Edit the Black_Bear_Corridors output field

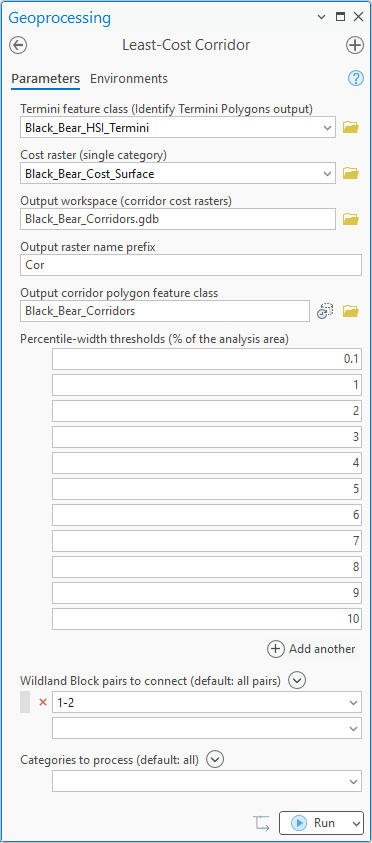(164, 311)
